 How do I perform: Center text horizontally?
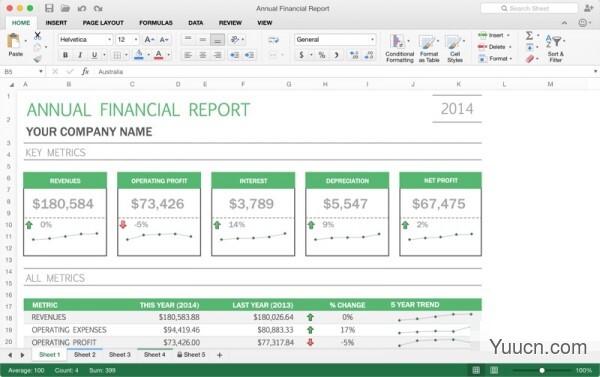[203, 55]
